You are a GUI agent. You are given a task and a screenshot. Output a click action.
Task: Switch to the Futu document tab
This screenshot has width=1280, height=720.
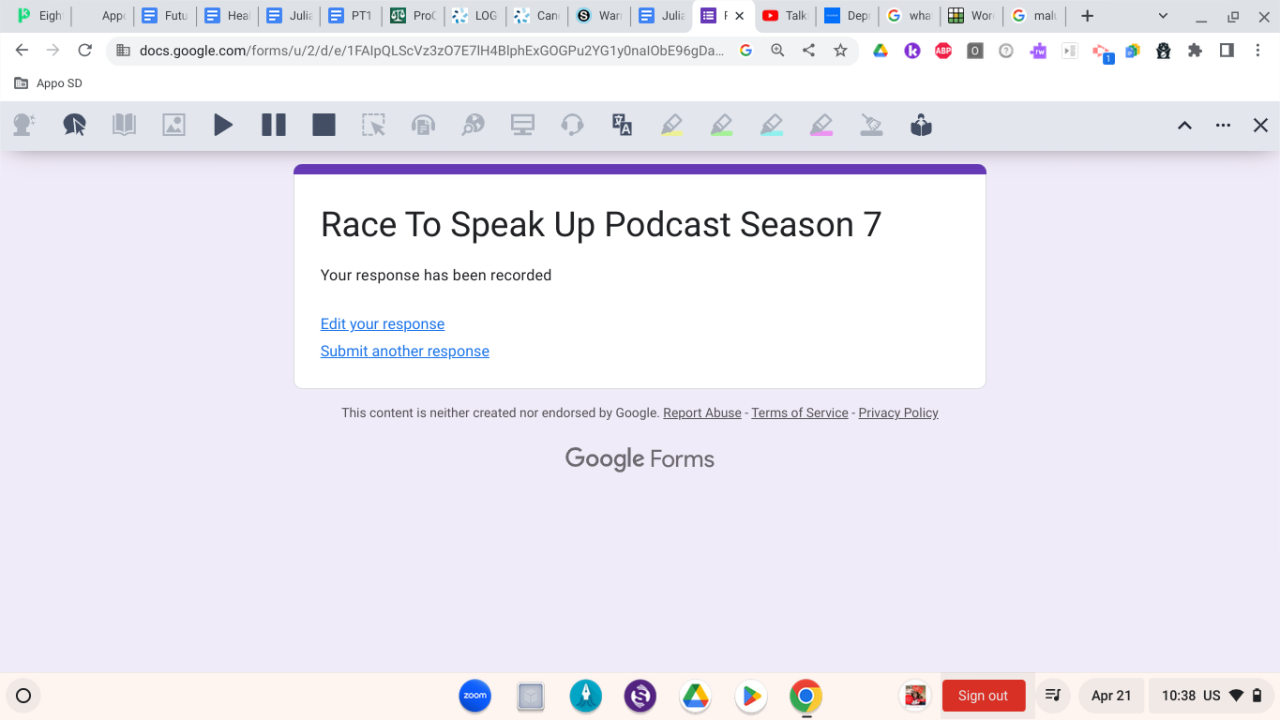[x=165, y=16]
